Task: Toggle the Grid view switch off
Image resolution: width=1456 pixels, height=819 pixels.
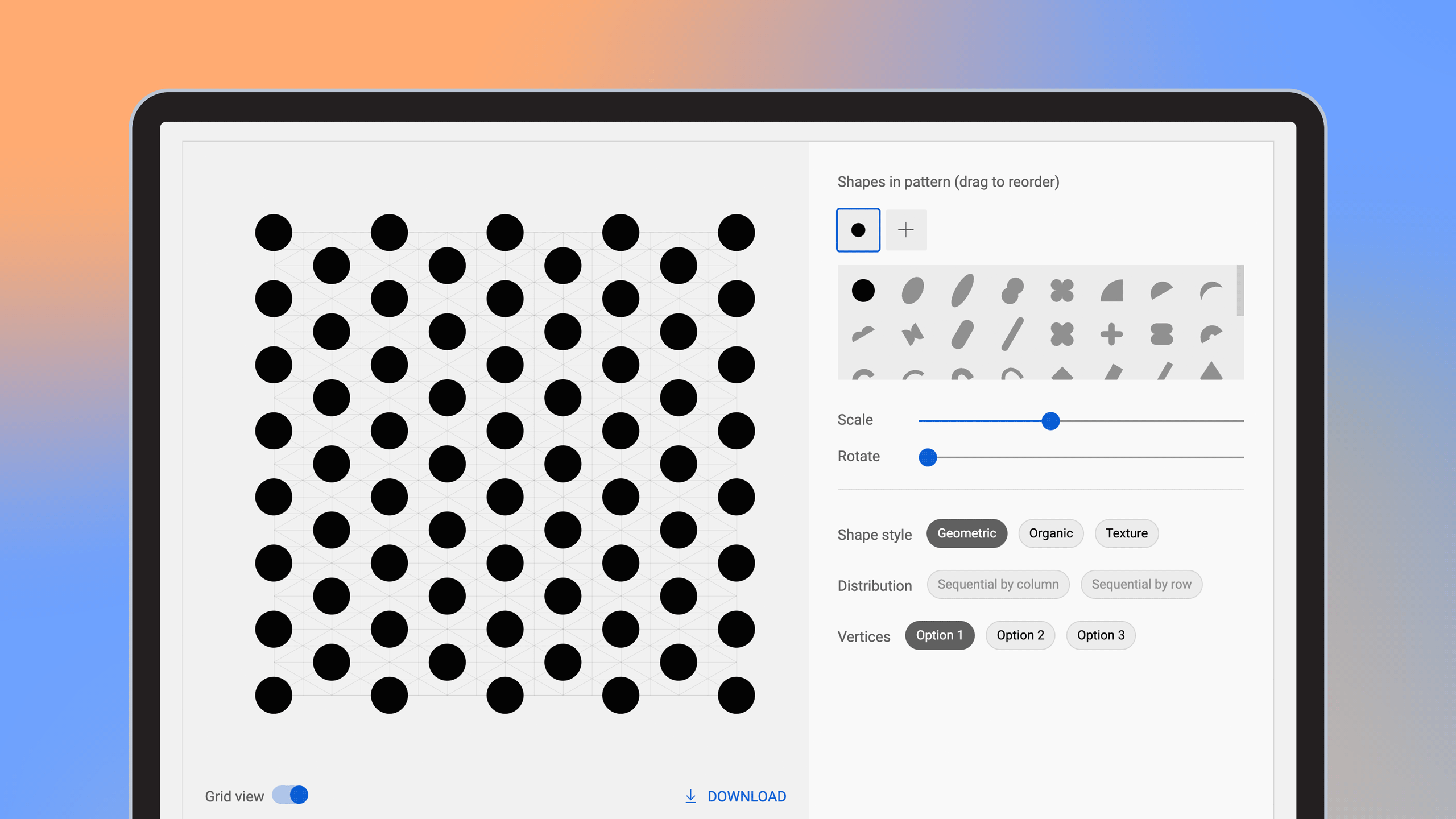Action: tap(290, 795)
